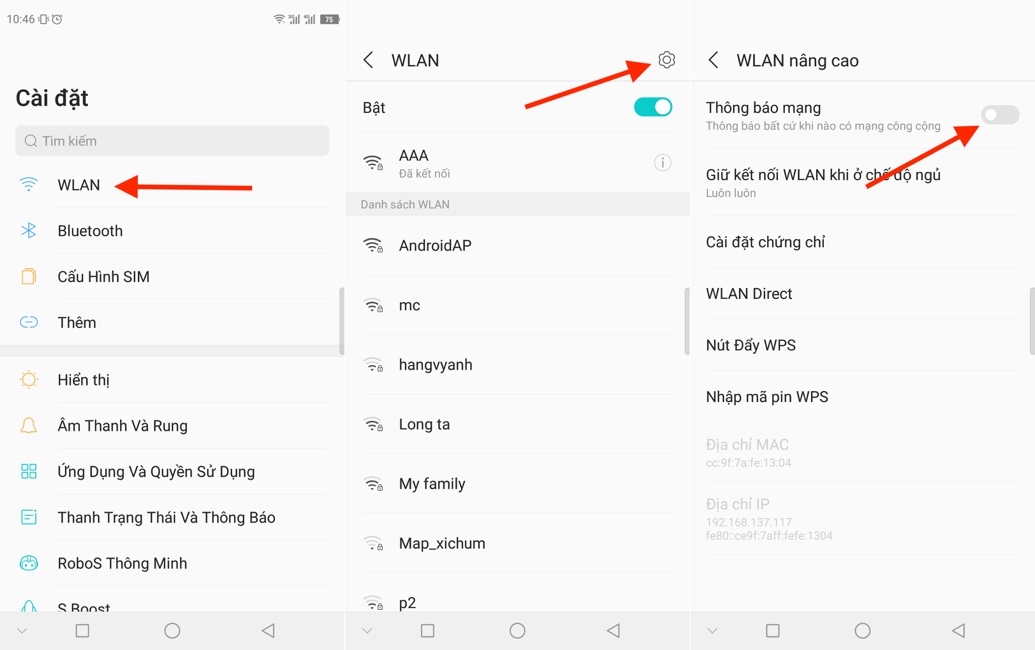Select the WLAN icon in Cài đặt sidebar

(x=28, y=185)
